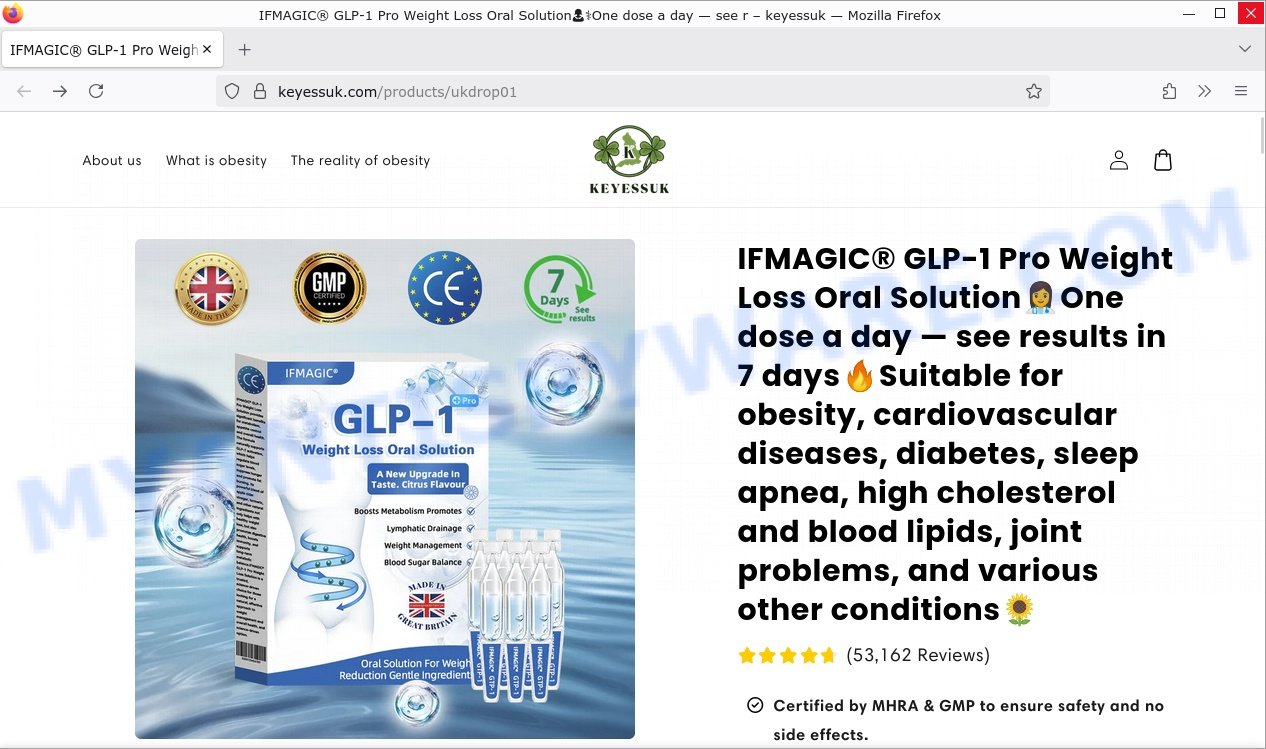Open a new tab with plus
This screenshot has height=749, width=1266.
[245, 49]
